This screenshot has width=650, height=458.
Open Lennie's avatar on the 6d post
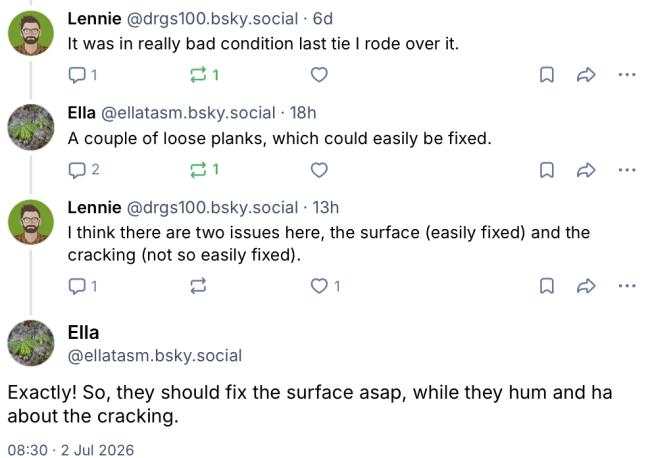click(x=31, y=33)
